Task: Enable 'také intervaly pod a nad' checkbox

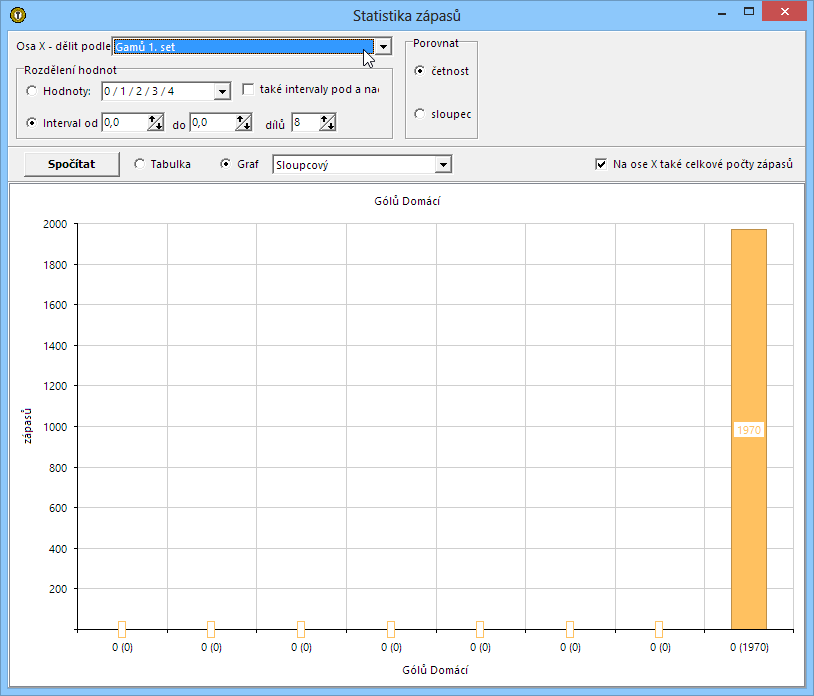Action: [249, 90]
